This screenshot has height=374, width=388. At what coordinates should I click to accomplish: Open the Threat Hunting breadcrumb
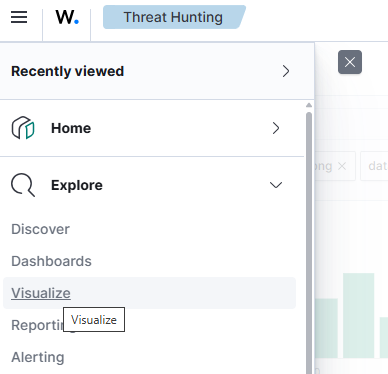pos(173,17)
